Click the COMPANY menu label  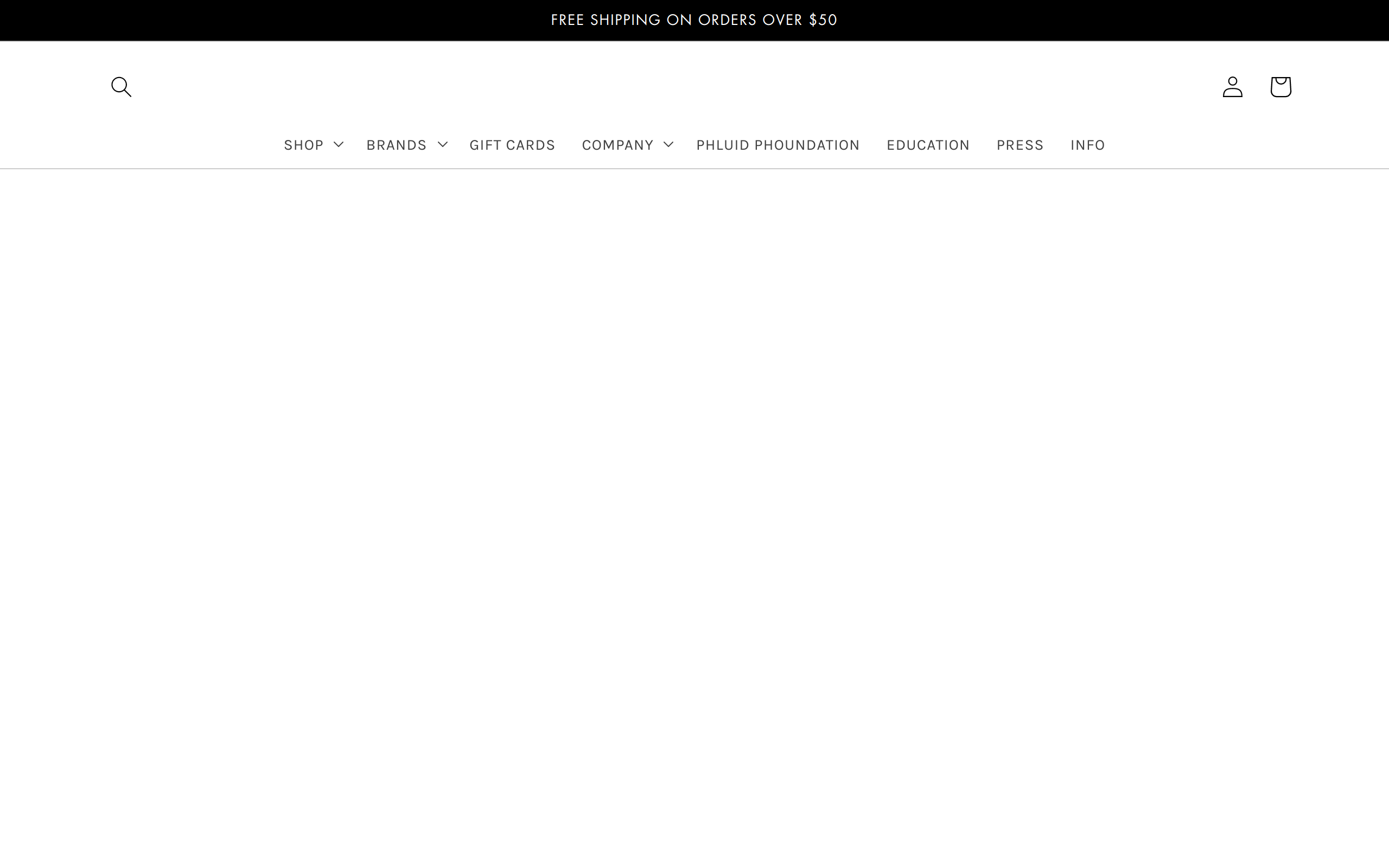click(x=617, y=145)
